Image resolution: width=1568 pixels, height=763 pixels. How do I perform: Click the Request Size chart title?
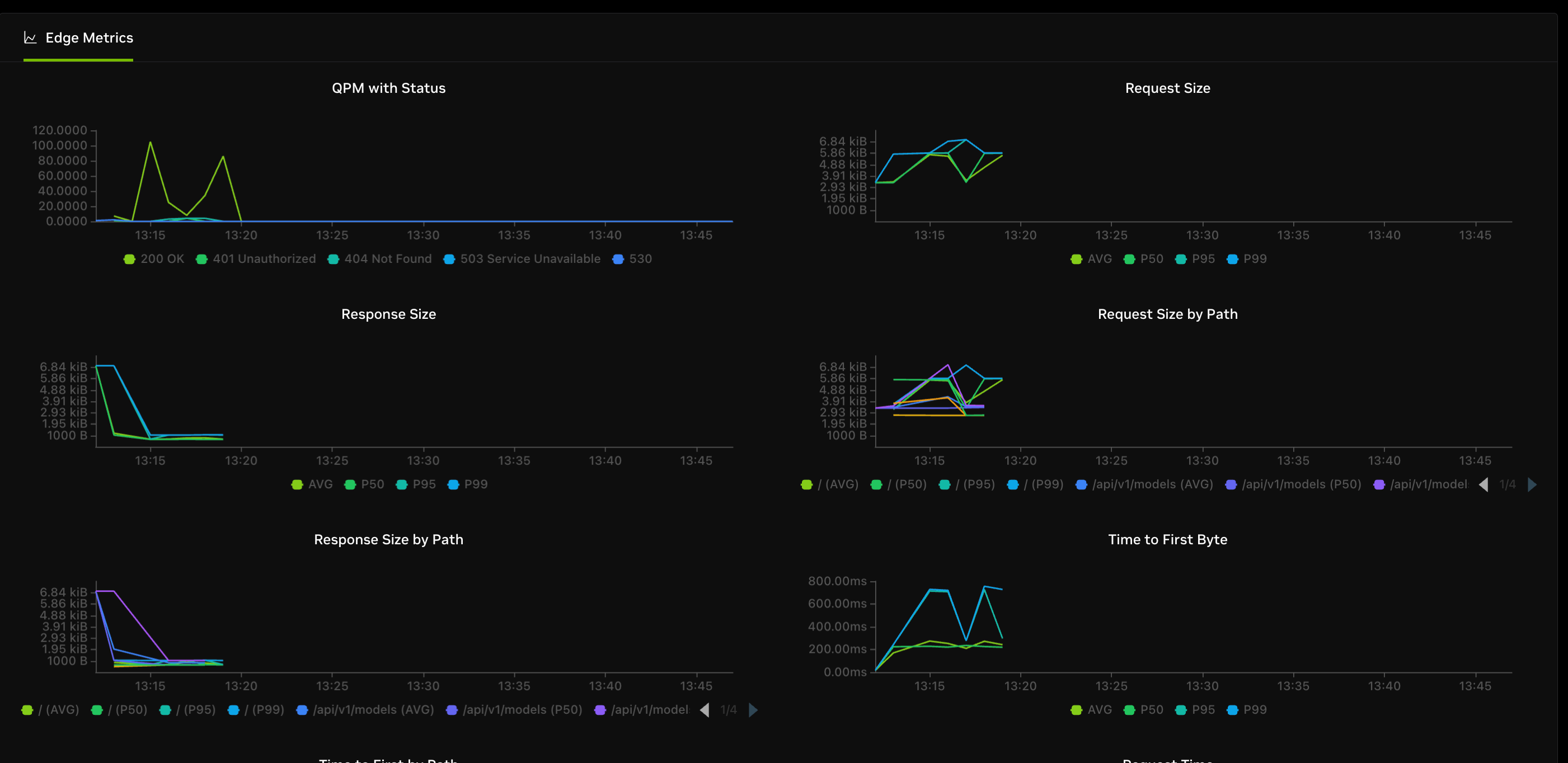click(x=1167, y=88)
